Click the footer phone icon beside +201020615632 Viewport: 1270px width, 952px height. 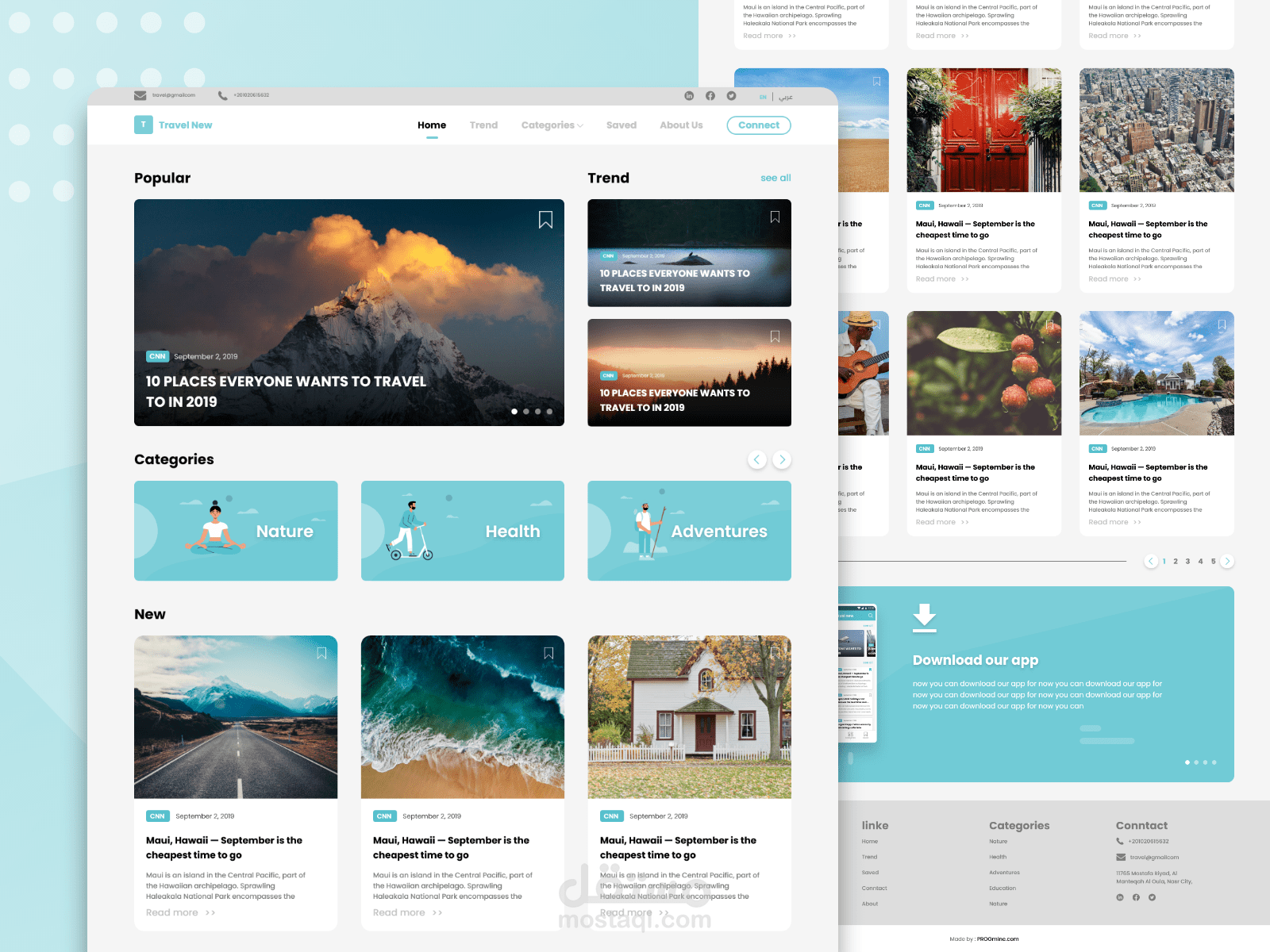coord(1120,842)
